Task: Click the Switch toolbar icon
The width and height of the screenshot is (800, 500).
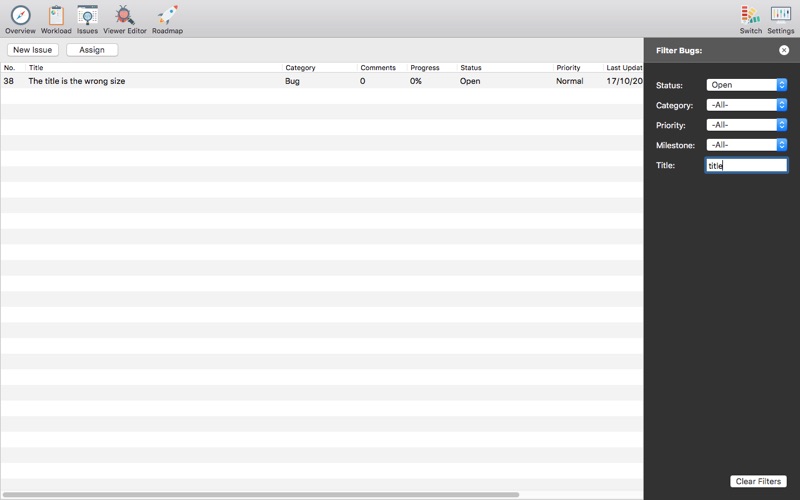Action: tap(751, 15)
